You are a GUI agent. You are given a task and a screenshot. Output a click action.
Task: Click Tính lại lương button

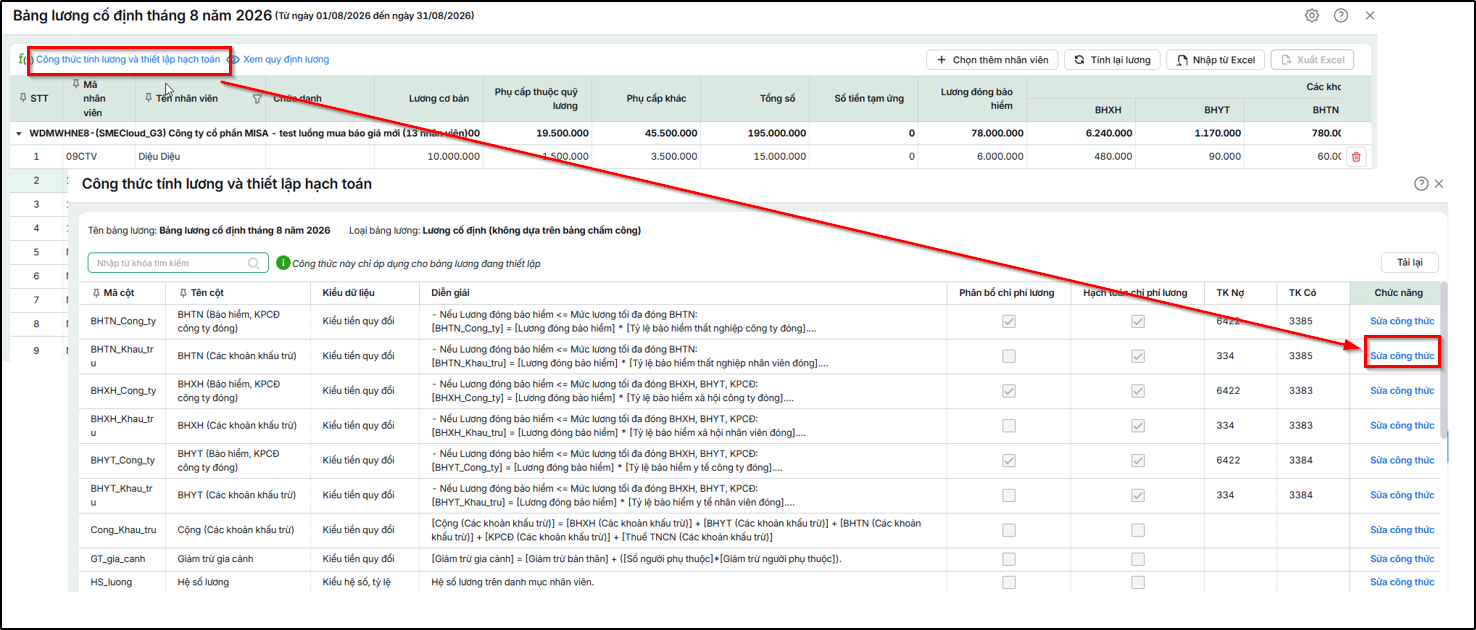[1112, 60]
